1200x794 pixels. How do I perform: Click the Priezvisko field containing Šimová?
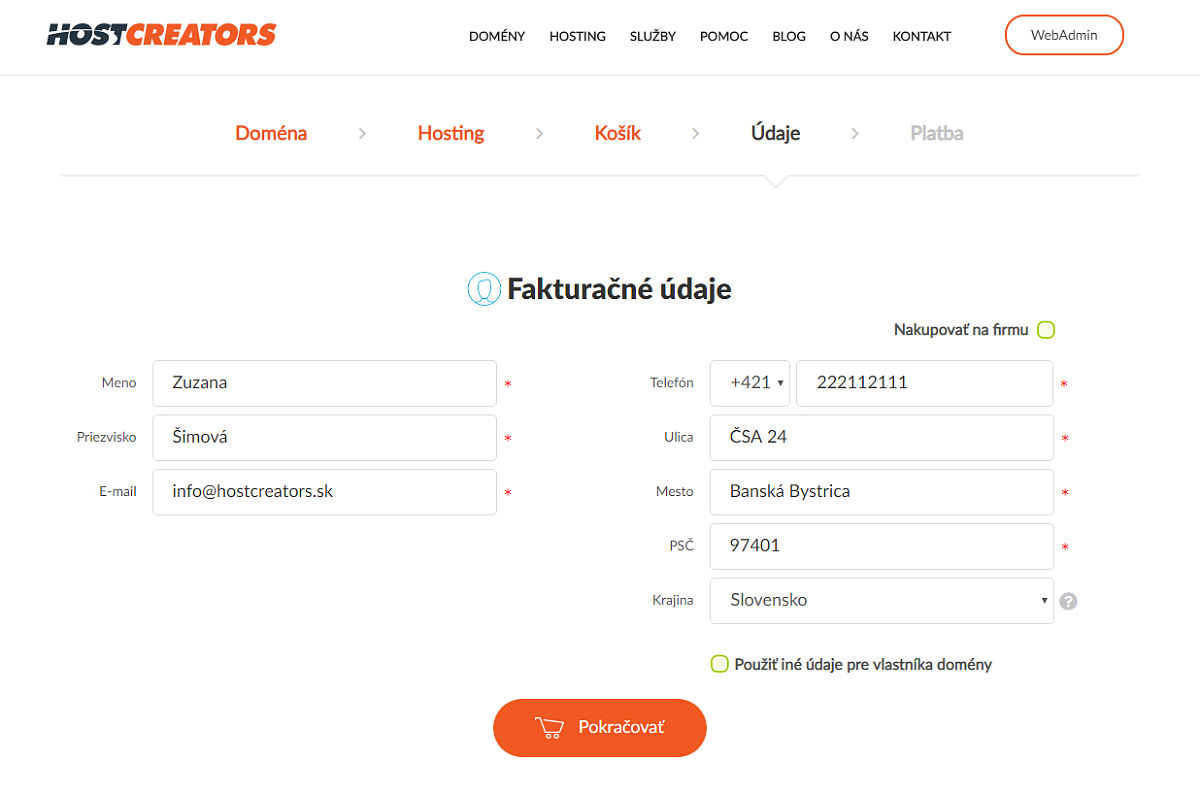pos(325,438)
